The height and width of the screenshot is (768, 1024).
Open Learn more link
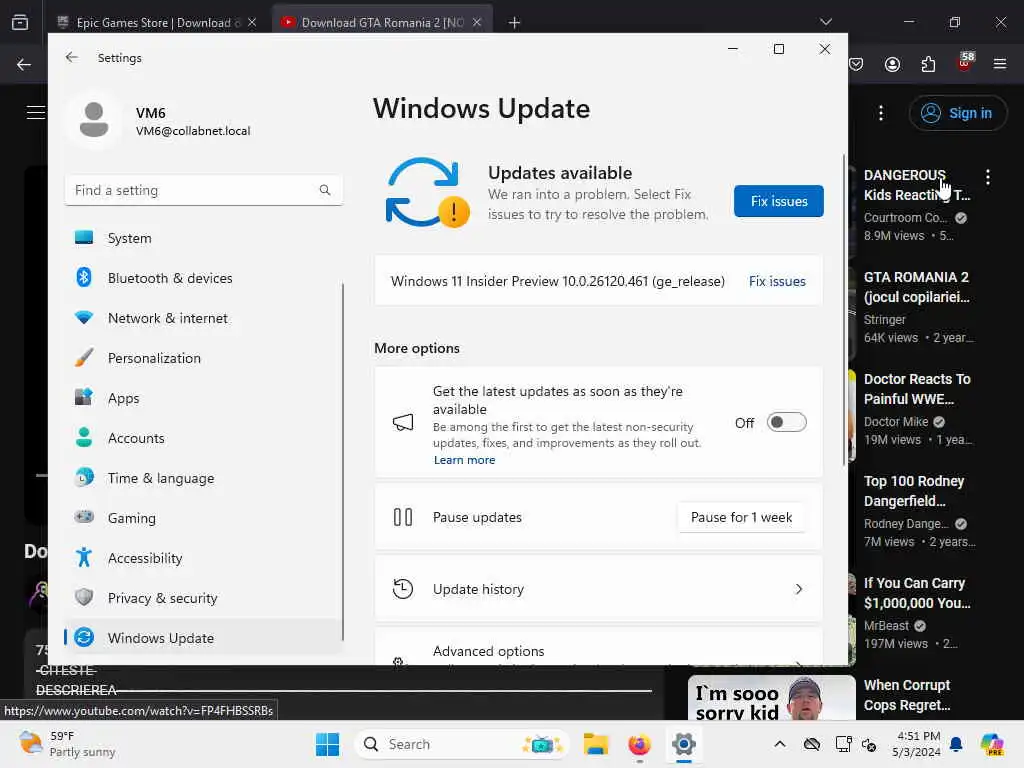tap(464, 460)
